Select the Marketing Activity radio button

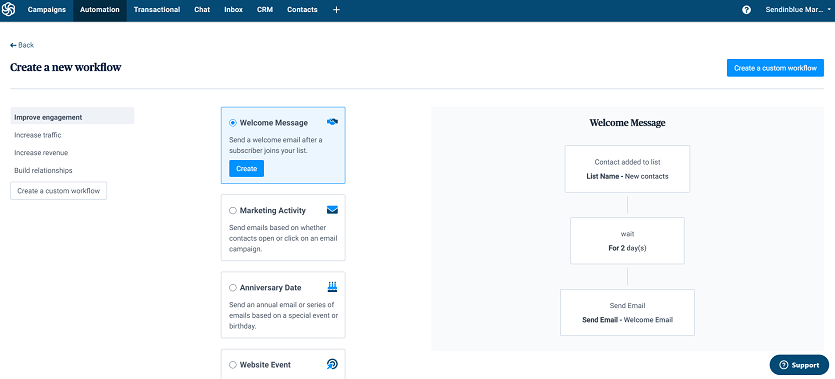point(233,211)
